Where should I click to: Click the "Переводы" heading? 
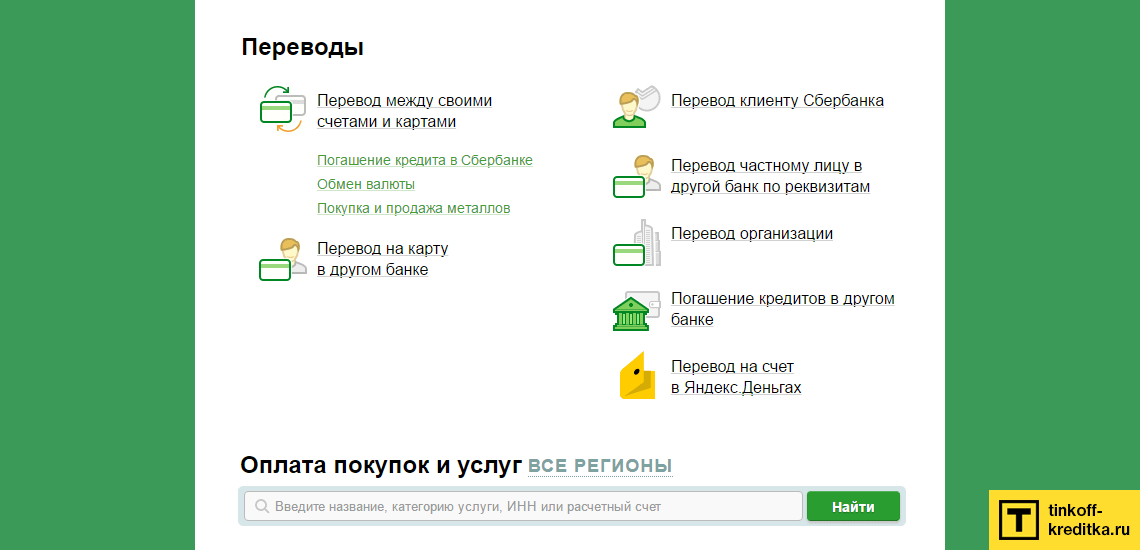[x=302, y=47]
